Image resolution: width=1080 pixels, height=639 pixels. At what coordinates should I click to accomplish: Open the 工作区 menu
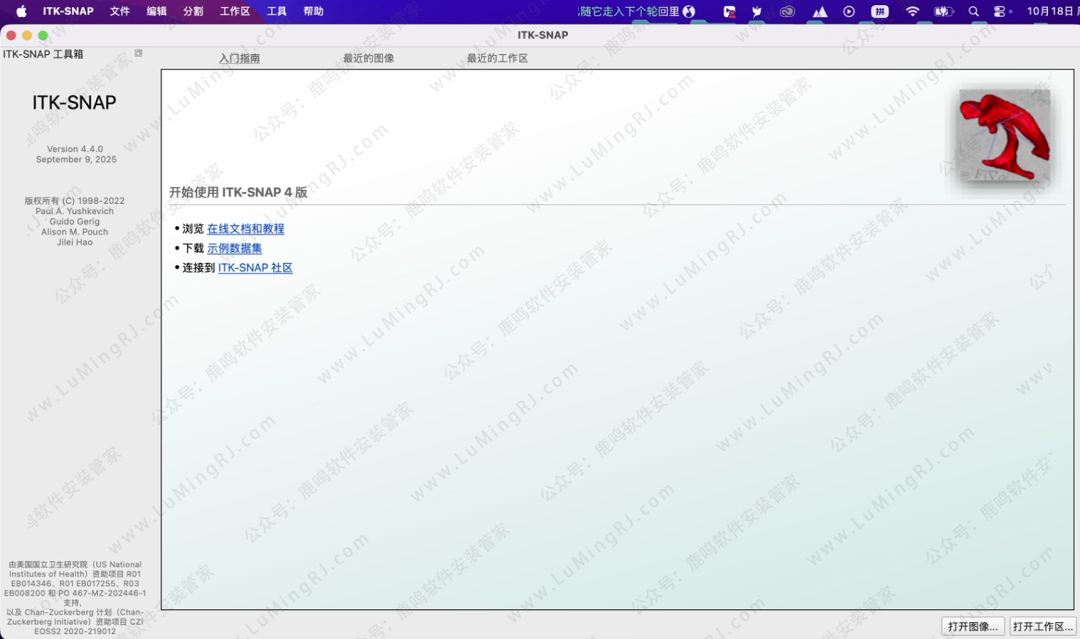235,11
